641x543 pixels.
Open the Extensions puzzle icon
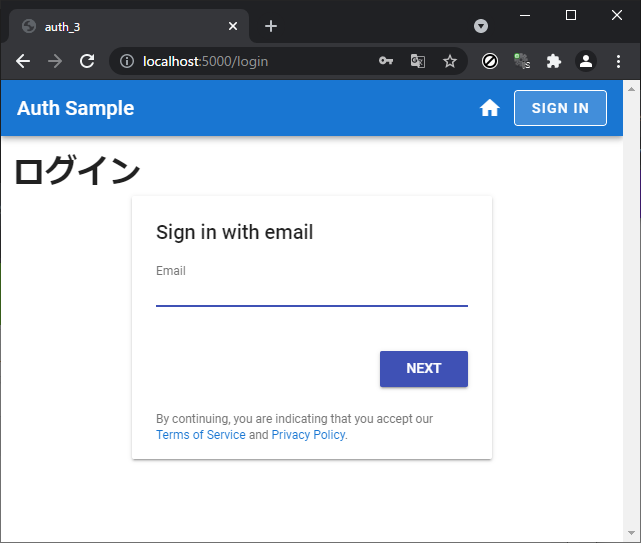[554, 61]
